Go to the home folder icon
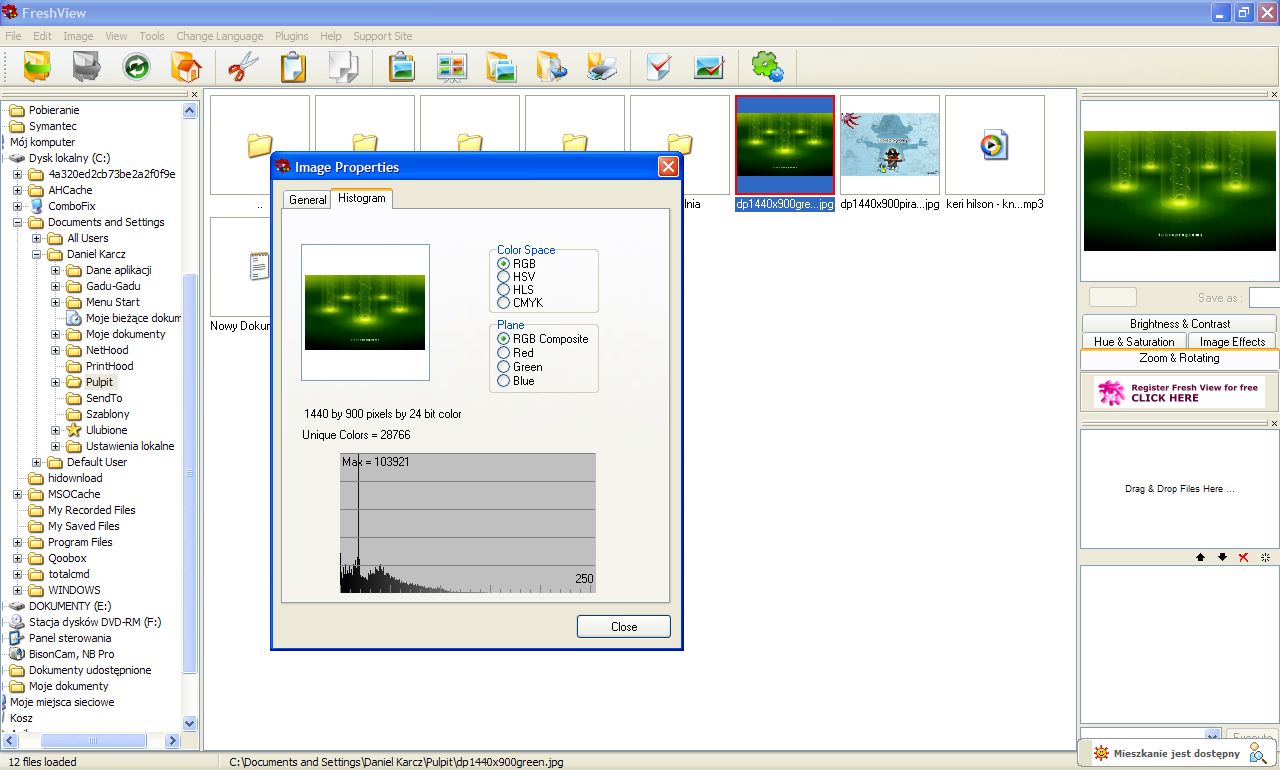This screenshot has width=1280, height=770. pos(185,67)
